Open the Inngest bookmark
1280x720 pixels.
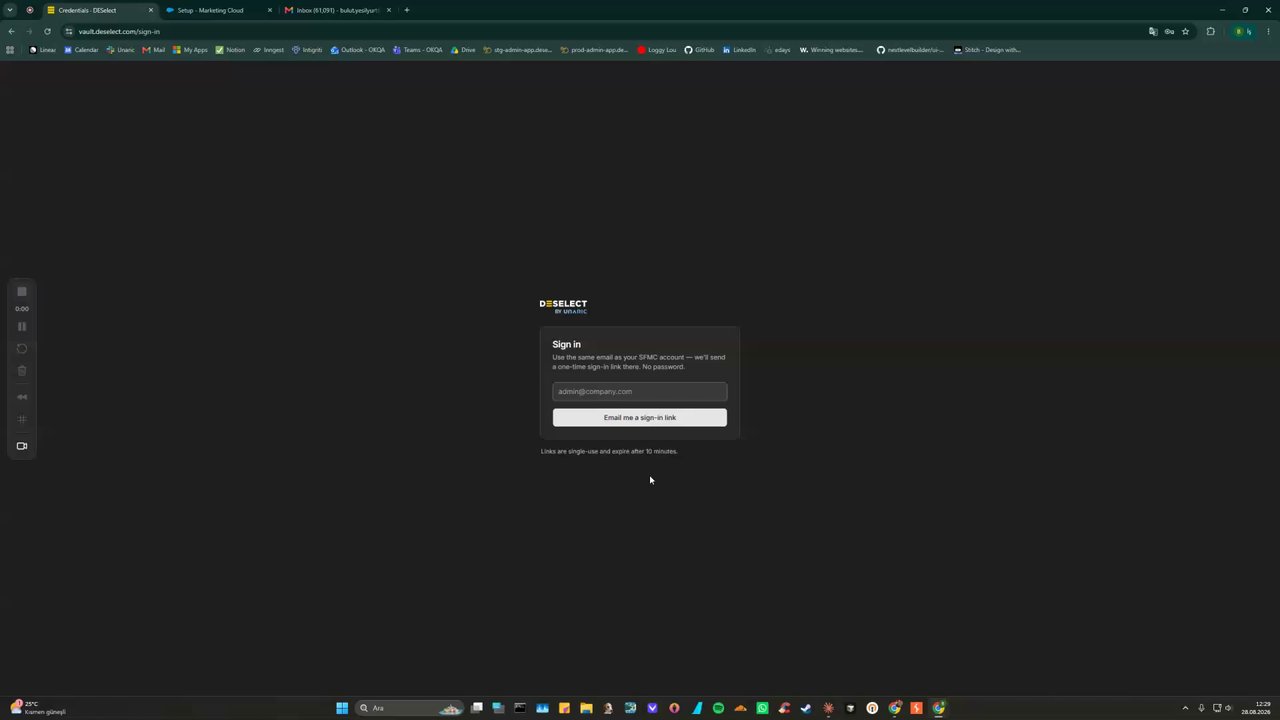[x=268, y=50]
